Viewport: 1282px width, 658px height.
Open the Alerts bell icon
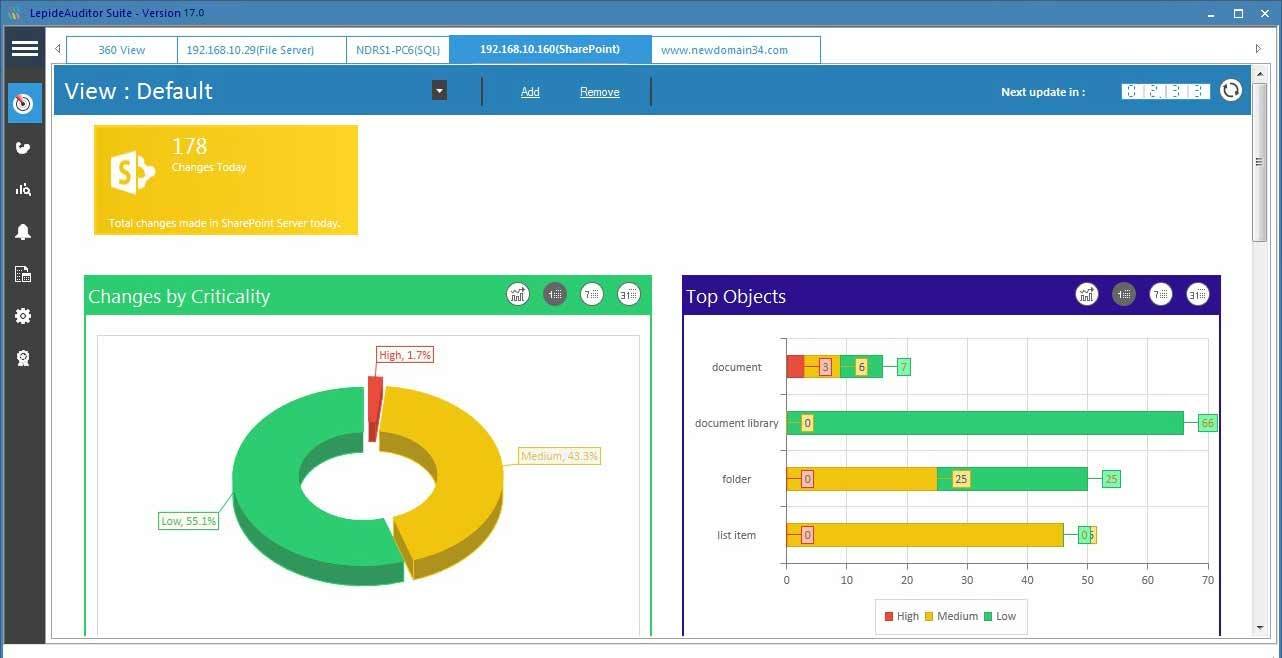pyautogui.click(x=24, y=231)
